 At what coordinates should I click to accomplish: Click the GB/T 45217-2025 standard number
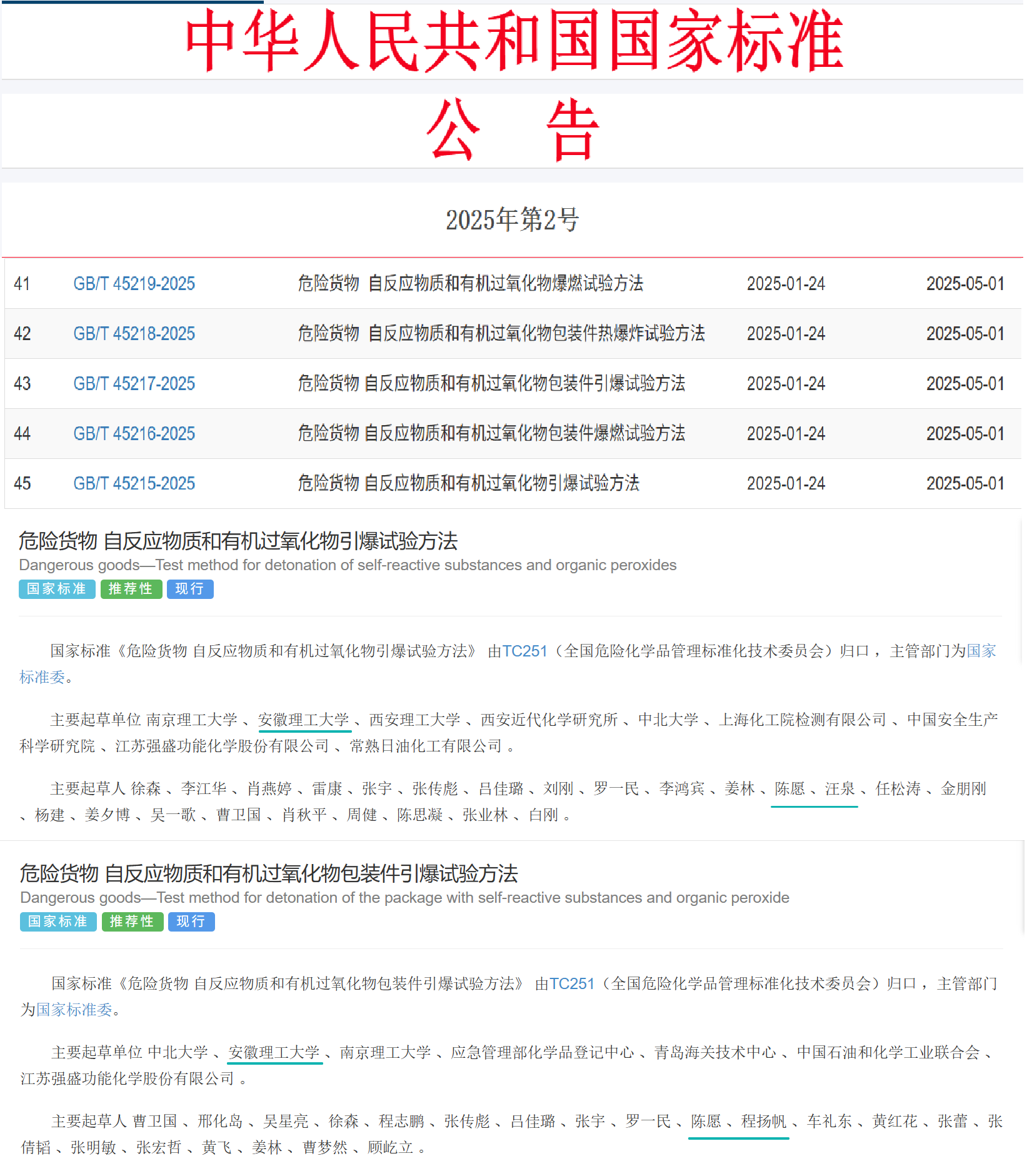click(134, 384)
